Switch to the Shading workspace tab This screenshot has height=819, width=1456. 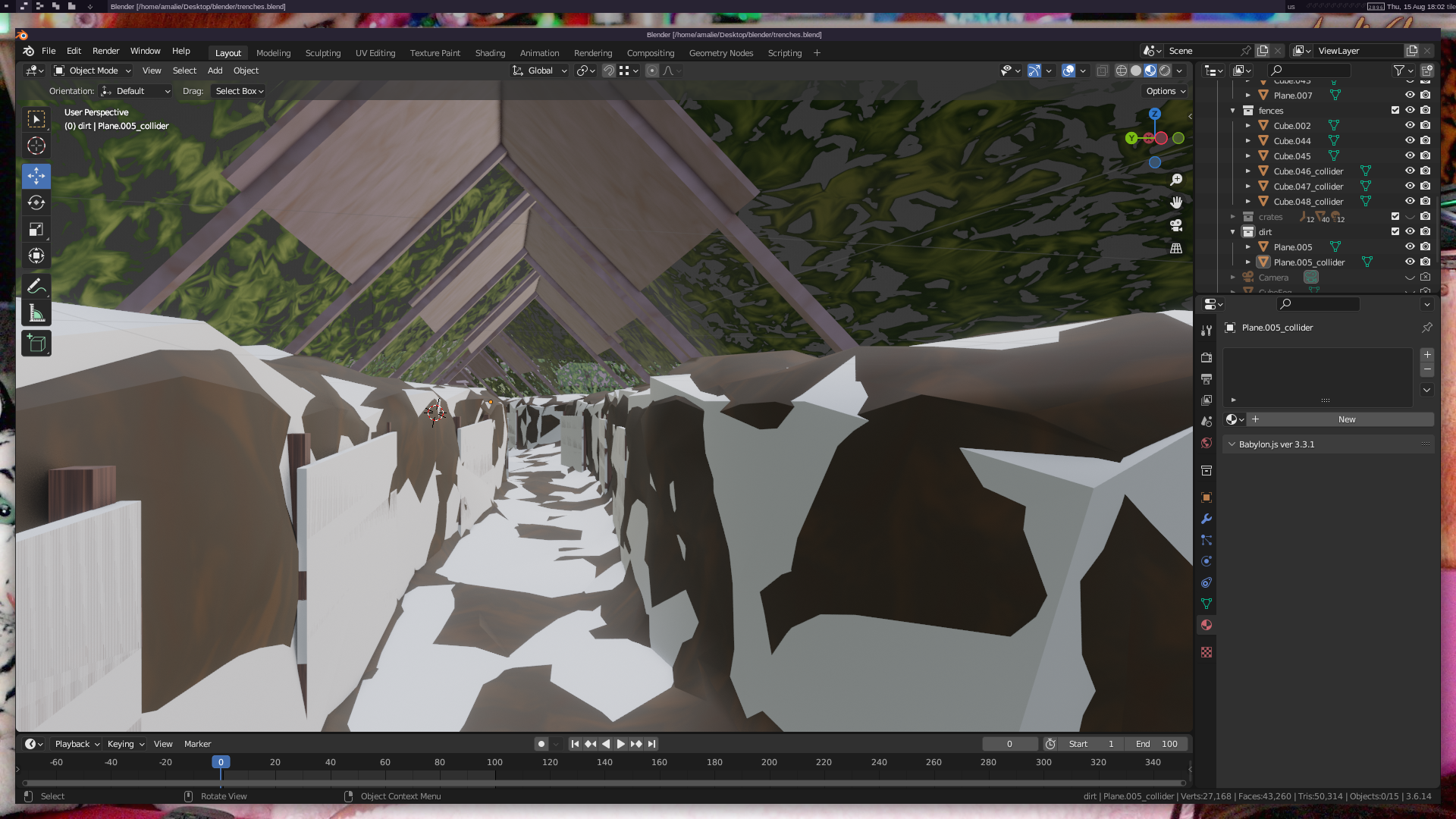click(x=490, y=53)
